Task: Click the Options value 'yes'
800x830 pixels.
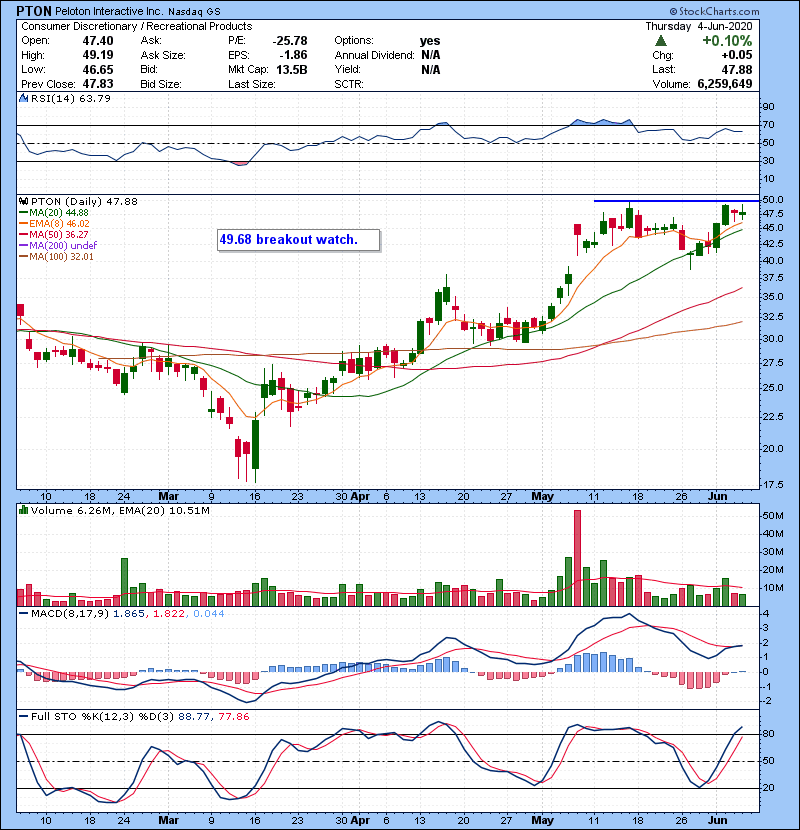Action: coord(430,41)
